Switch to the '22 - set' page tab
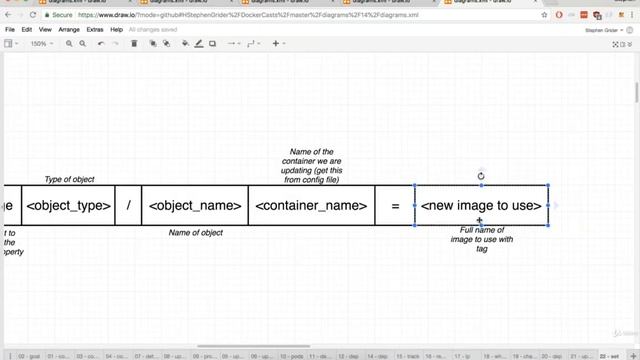Screen dimensions: 640x360 (x=610, y=356)
